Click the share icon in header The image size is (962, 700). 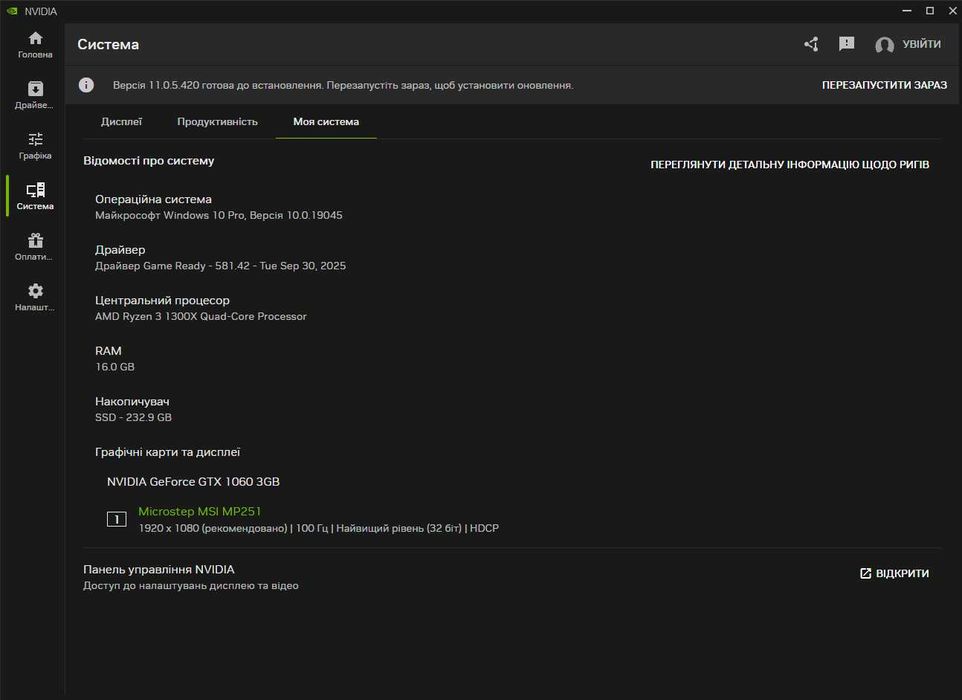point(811,44)
